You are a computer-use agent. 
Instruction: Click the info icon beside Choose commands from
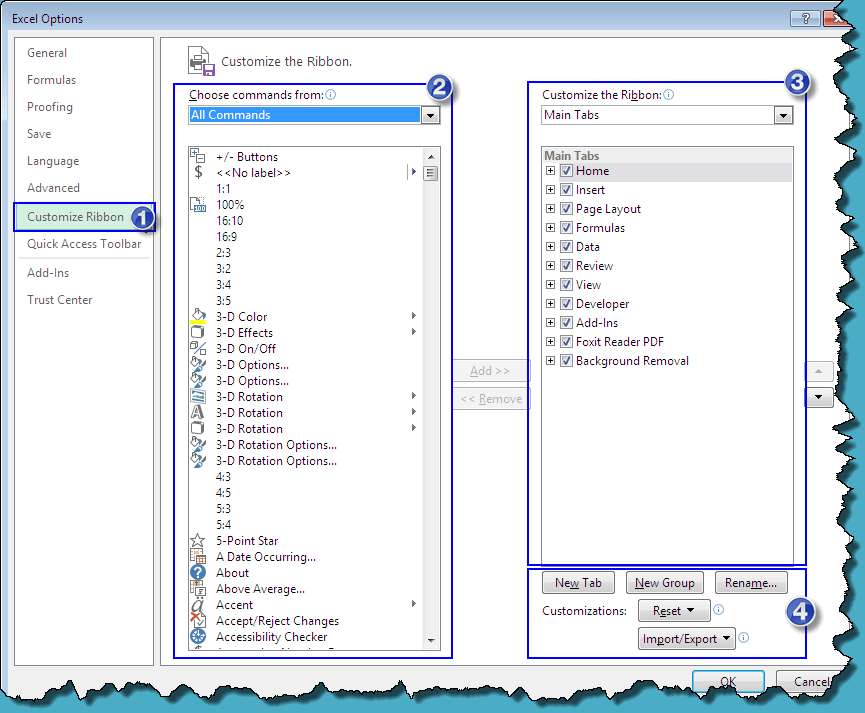330,94
